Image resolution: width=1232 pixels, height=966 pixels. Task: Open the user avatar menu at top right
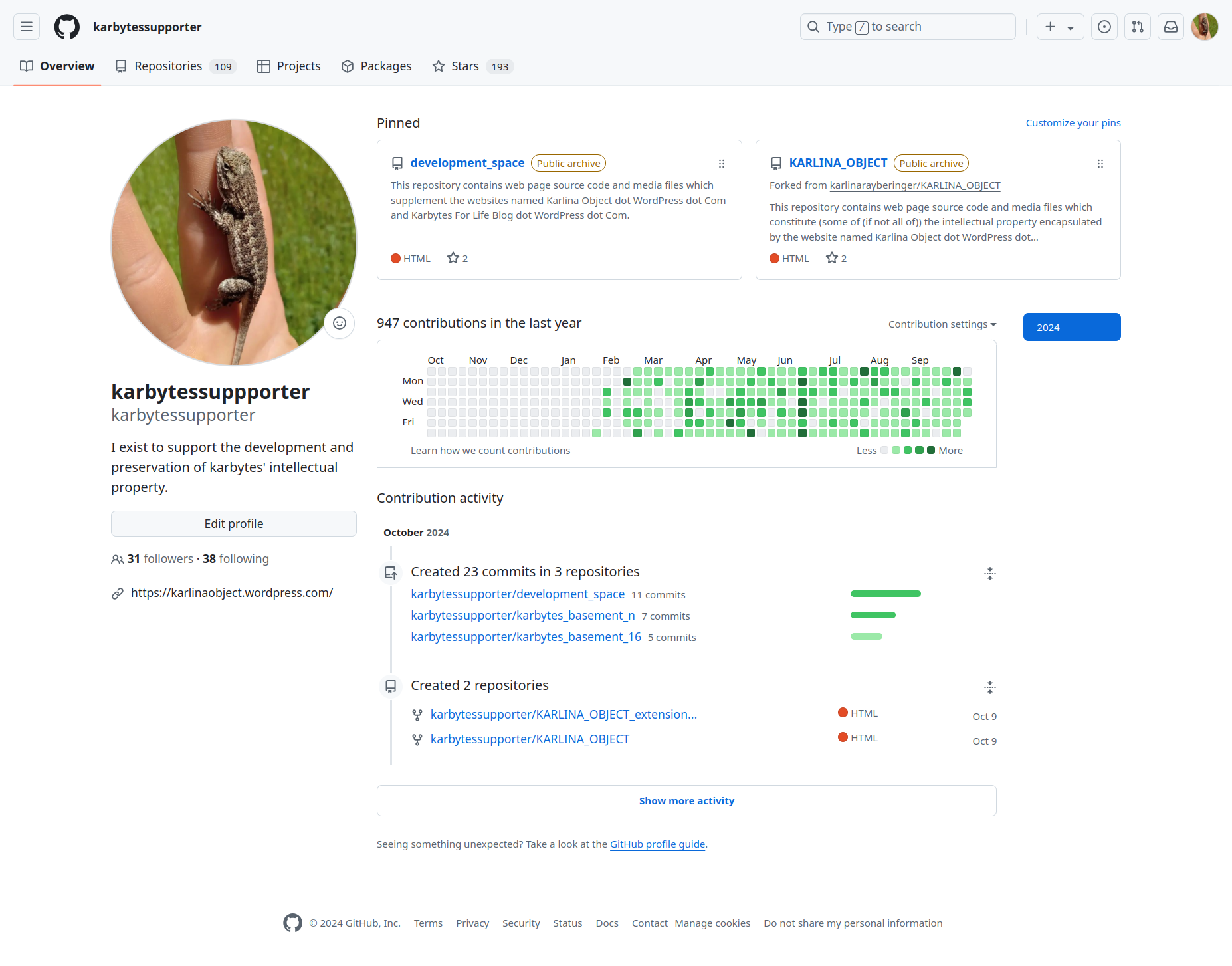(x=1205, y=27)
